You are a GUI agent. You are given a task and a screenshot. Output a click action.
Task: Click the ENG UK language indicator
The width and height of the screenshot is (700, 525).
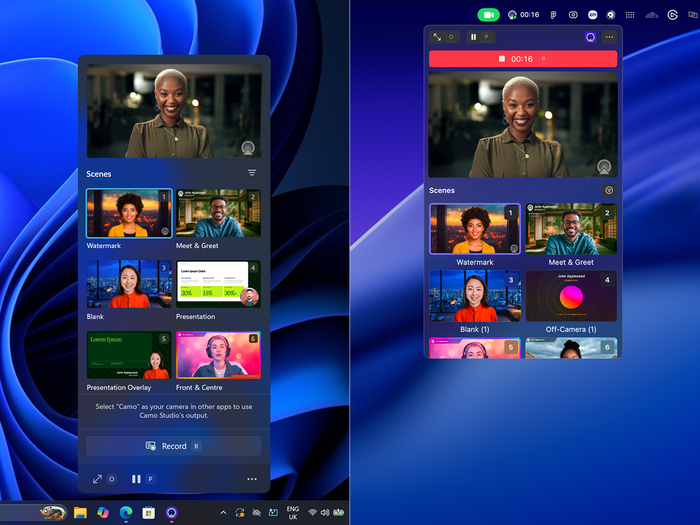point(293,512)
